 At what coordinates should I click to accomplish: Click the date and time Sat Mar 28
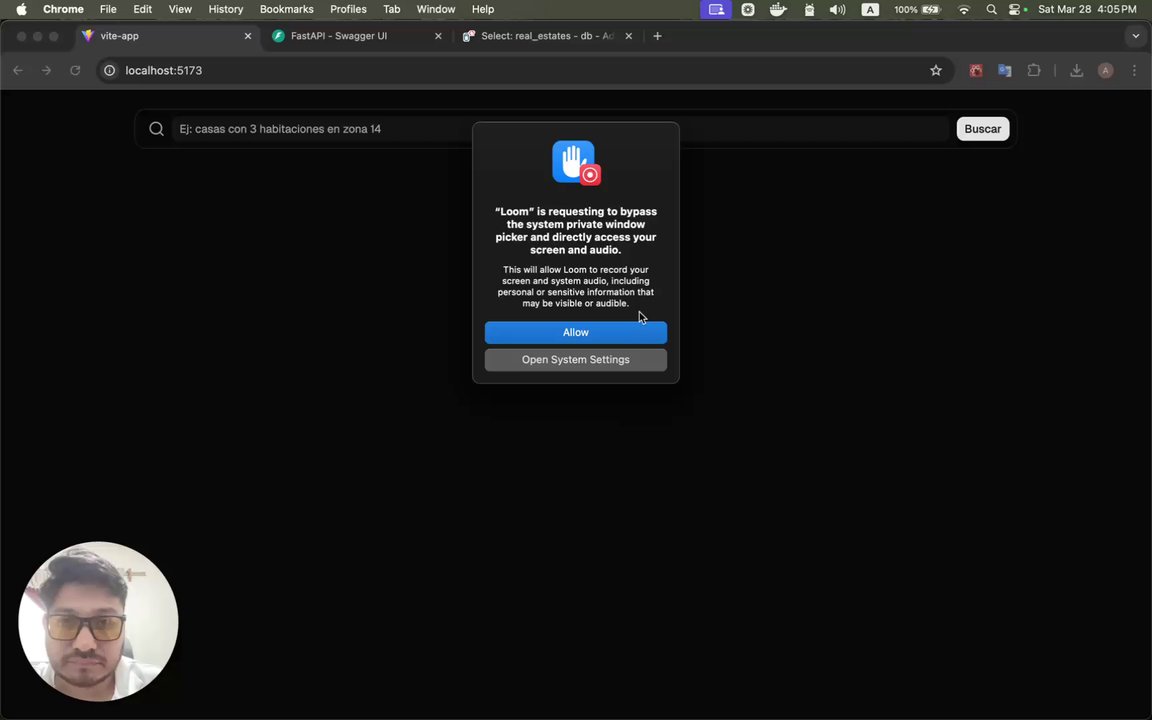1087,10
